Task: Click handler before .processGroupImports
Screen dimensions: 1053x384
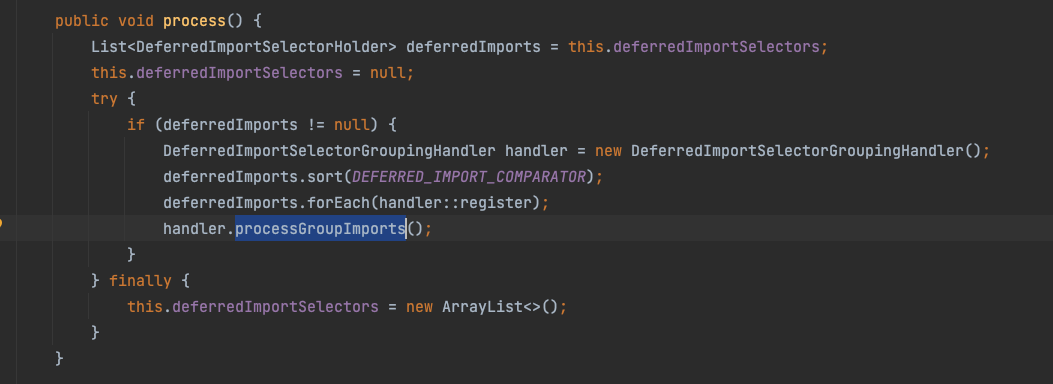Action: click(x=195, y=228)
